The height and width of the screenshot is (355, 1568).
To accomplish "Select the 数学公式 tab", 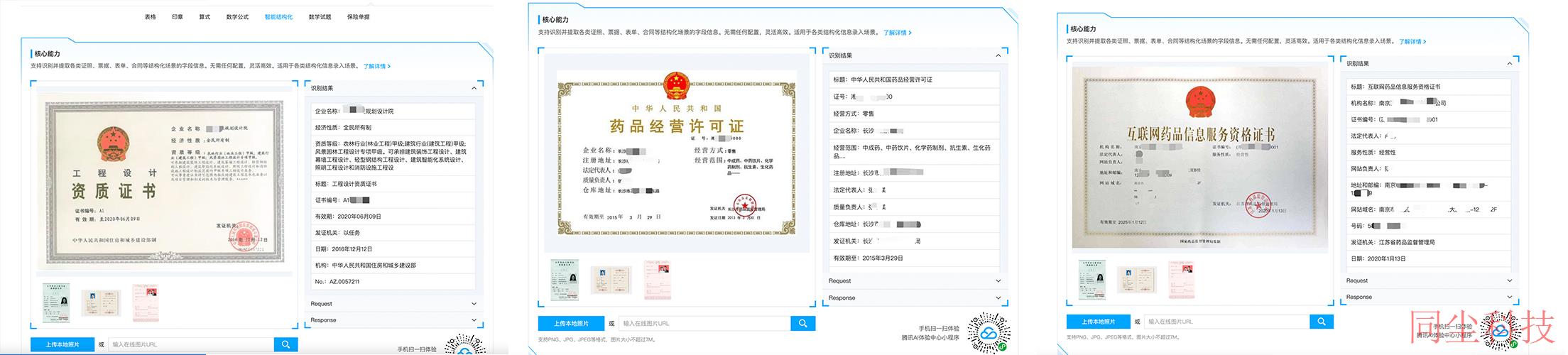I will pyautogui.click(x=237, y=17).
